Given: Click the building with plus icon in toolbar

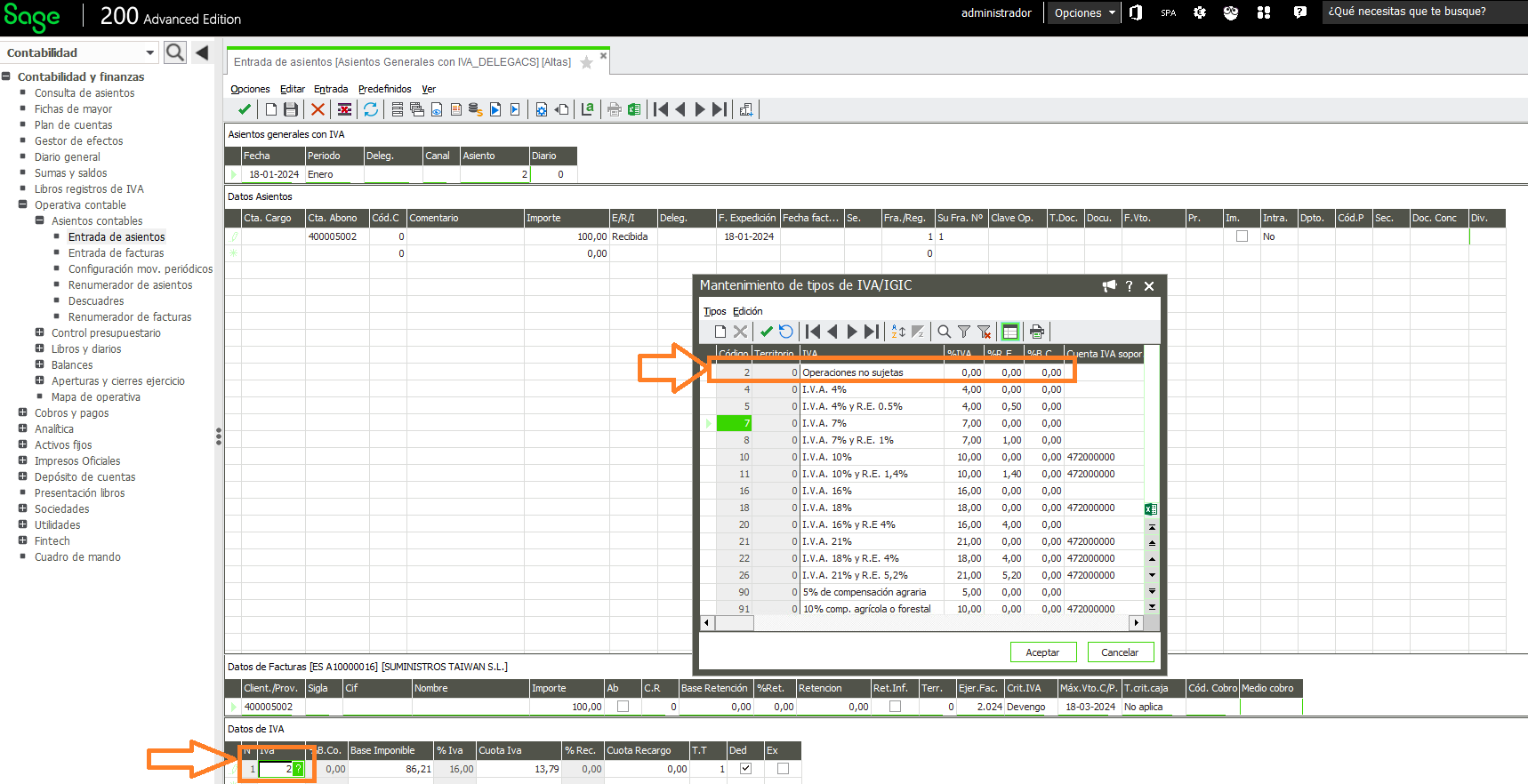Looking at the screenshot, I should (x=746, y=109).
